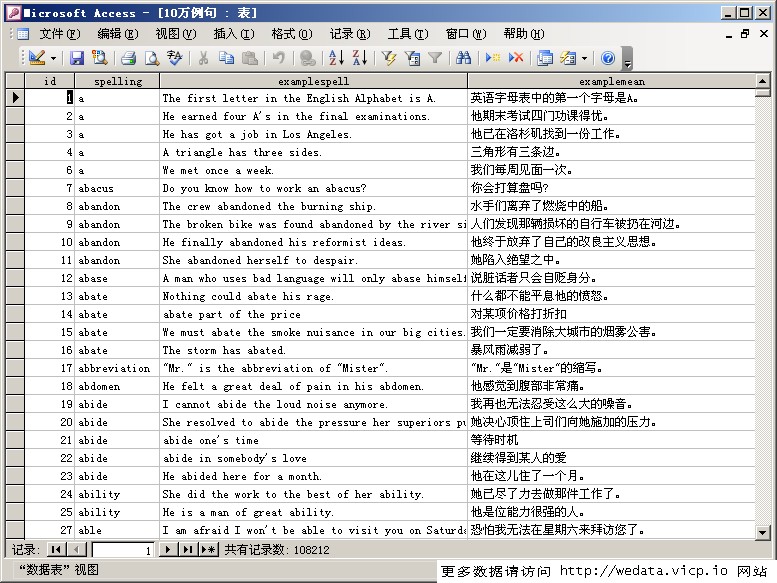Switch to design view icon
Screen dimensions: 777x583
[x=37, y=58]
